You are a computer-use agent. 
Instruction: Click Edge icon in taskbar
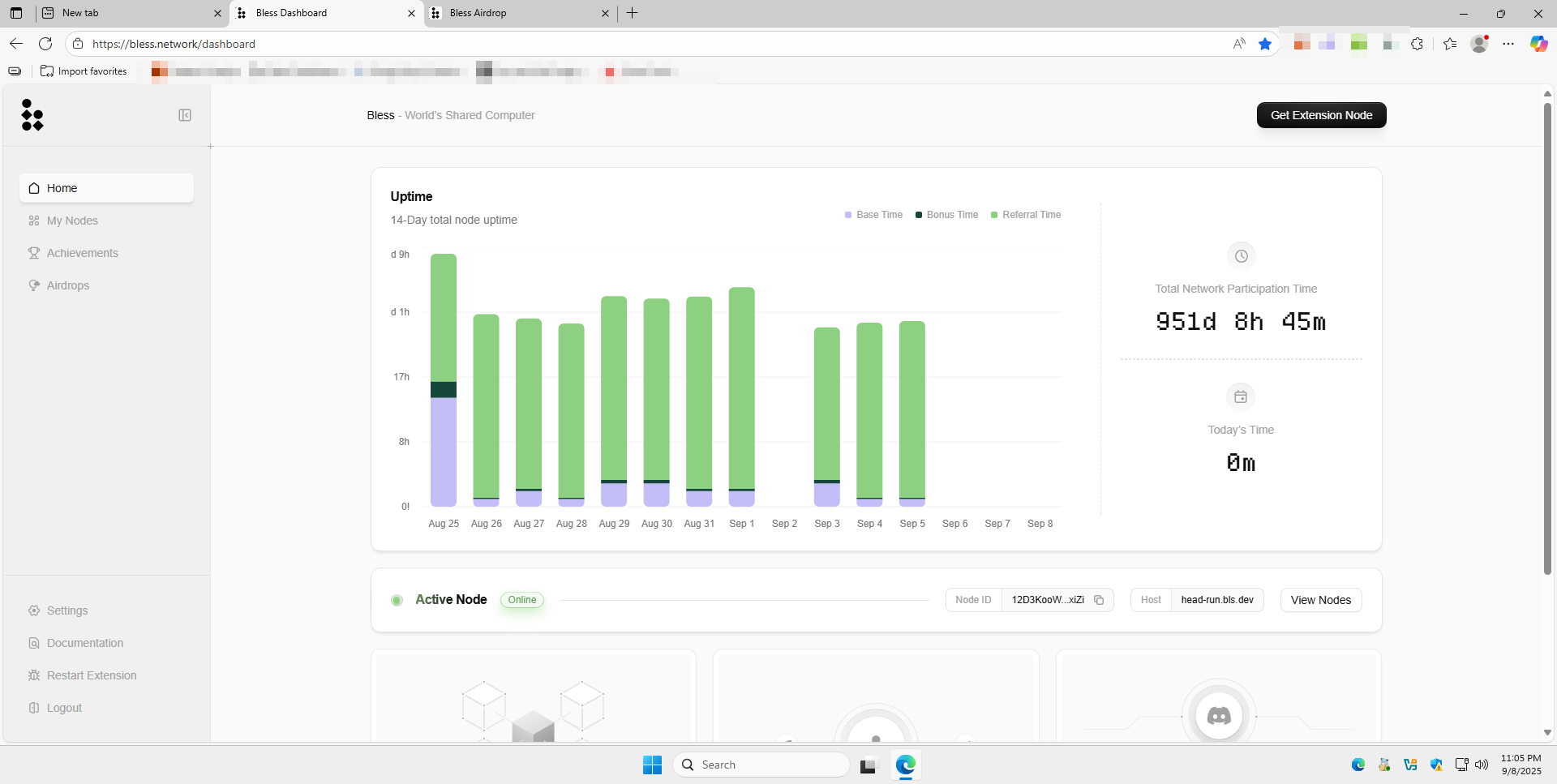tap(905, 765)
